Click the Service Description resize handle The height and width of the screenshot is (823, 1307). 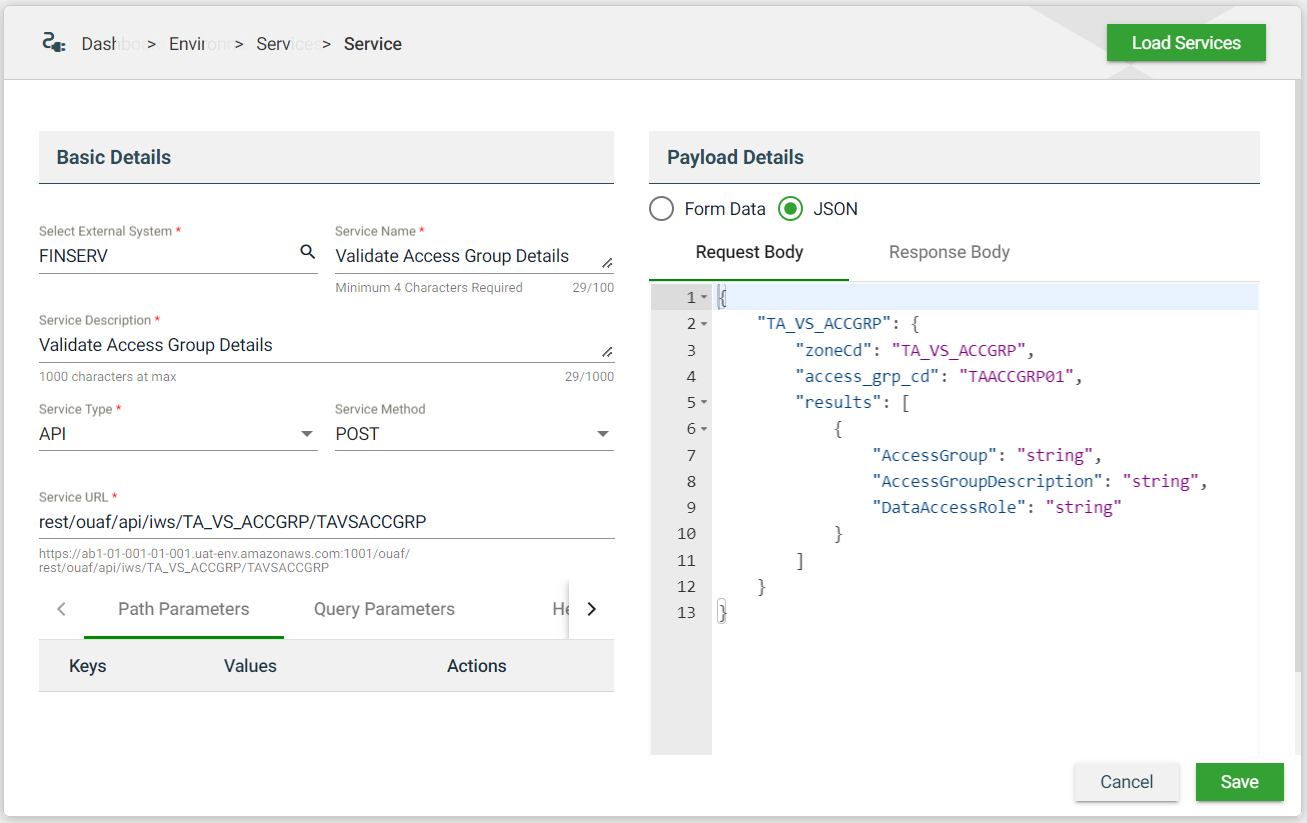[606, 351]
